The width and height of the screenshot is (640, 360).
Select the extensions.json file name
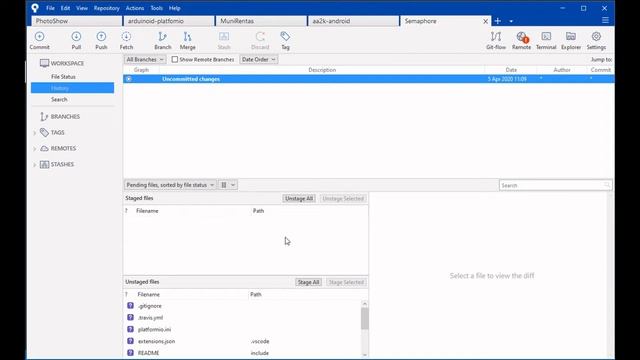[156, 341]
